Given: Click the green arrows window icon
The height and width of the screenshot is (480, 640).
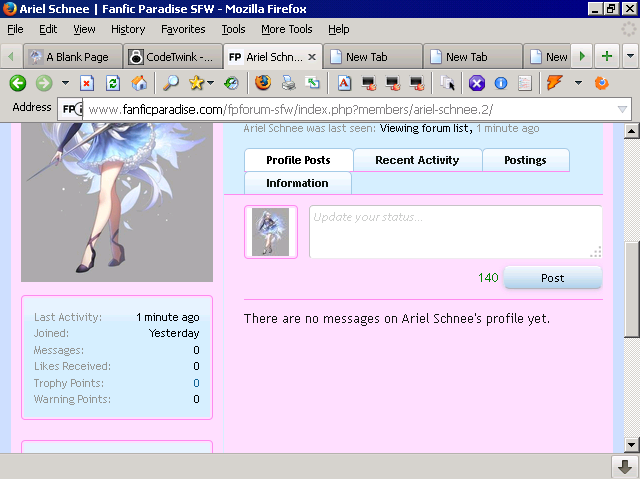Looking at the screenshot, I should (313, 83).
